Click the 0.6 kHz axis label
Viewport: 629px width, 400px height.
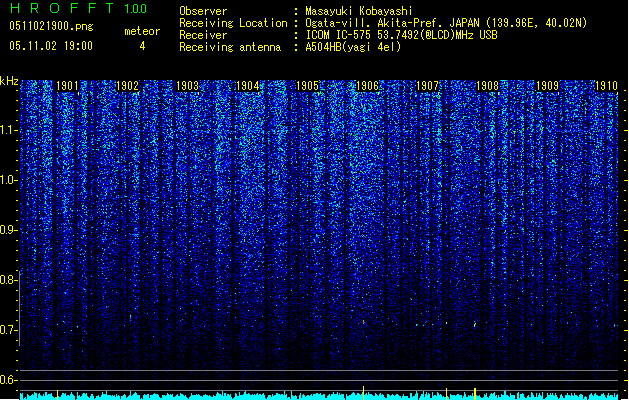8,380
